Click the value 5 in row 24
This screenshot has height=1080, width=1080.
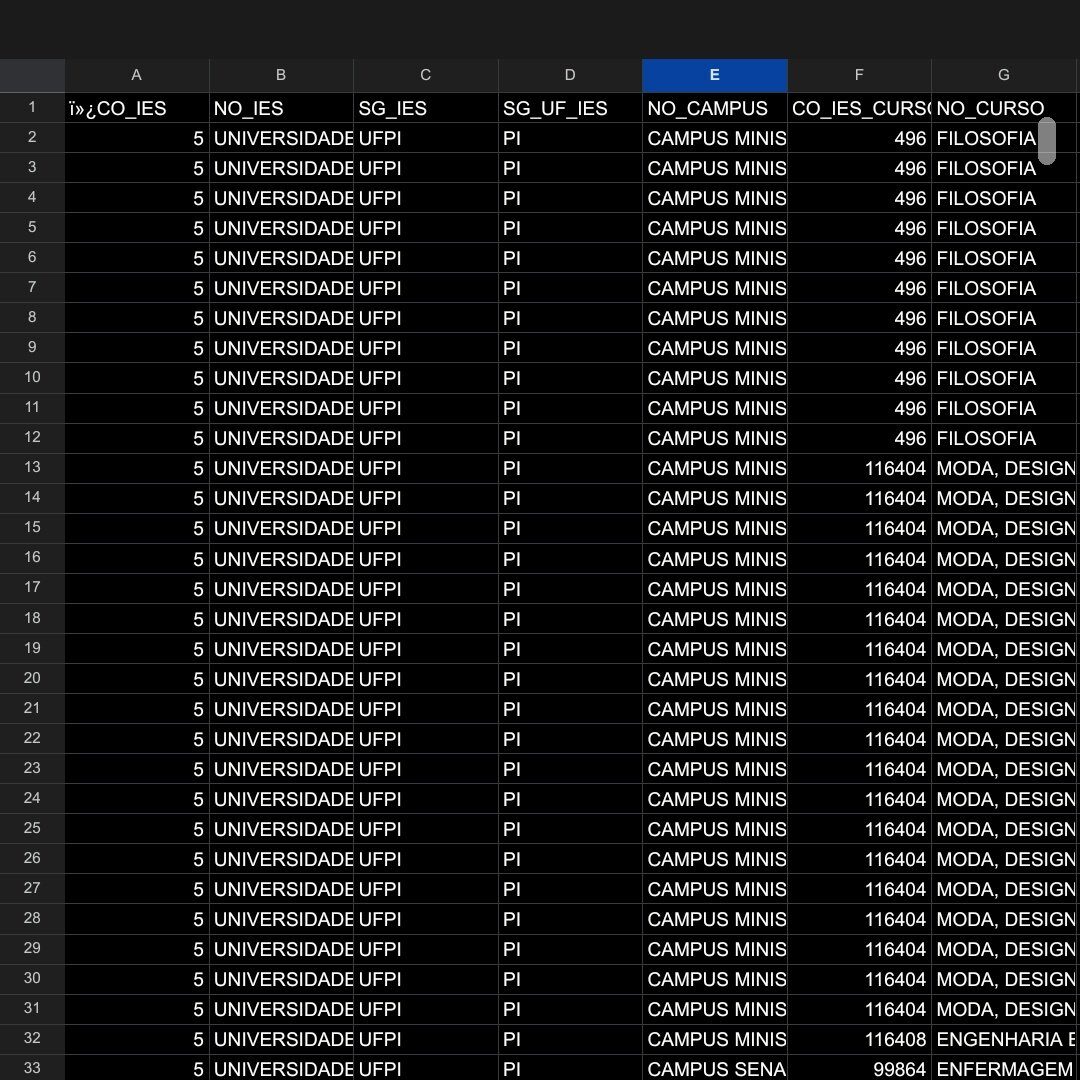click(x=137, y=799)
